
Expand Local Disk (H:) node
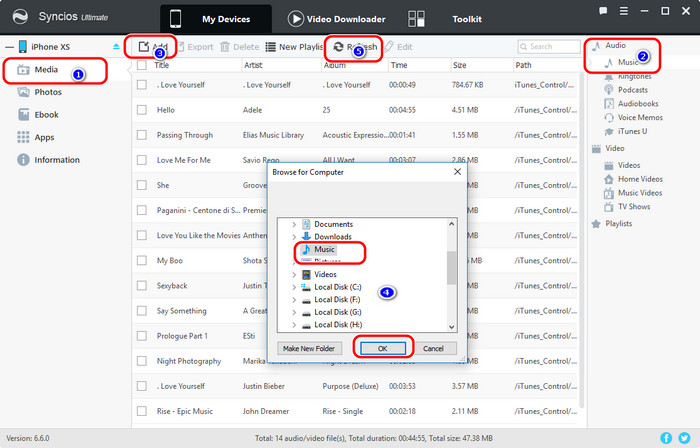(294, 325)
